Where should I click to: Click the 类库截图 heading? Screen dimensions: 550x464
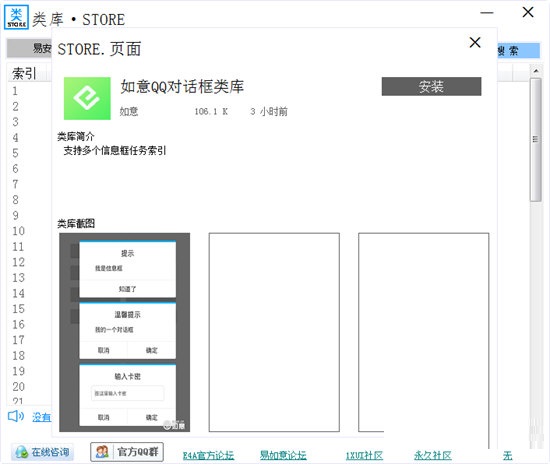[76, 223]
